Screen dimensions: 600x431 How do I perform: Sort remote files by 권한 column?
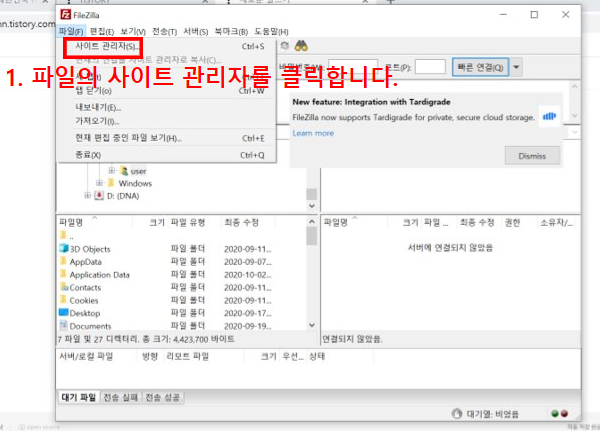518,222
